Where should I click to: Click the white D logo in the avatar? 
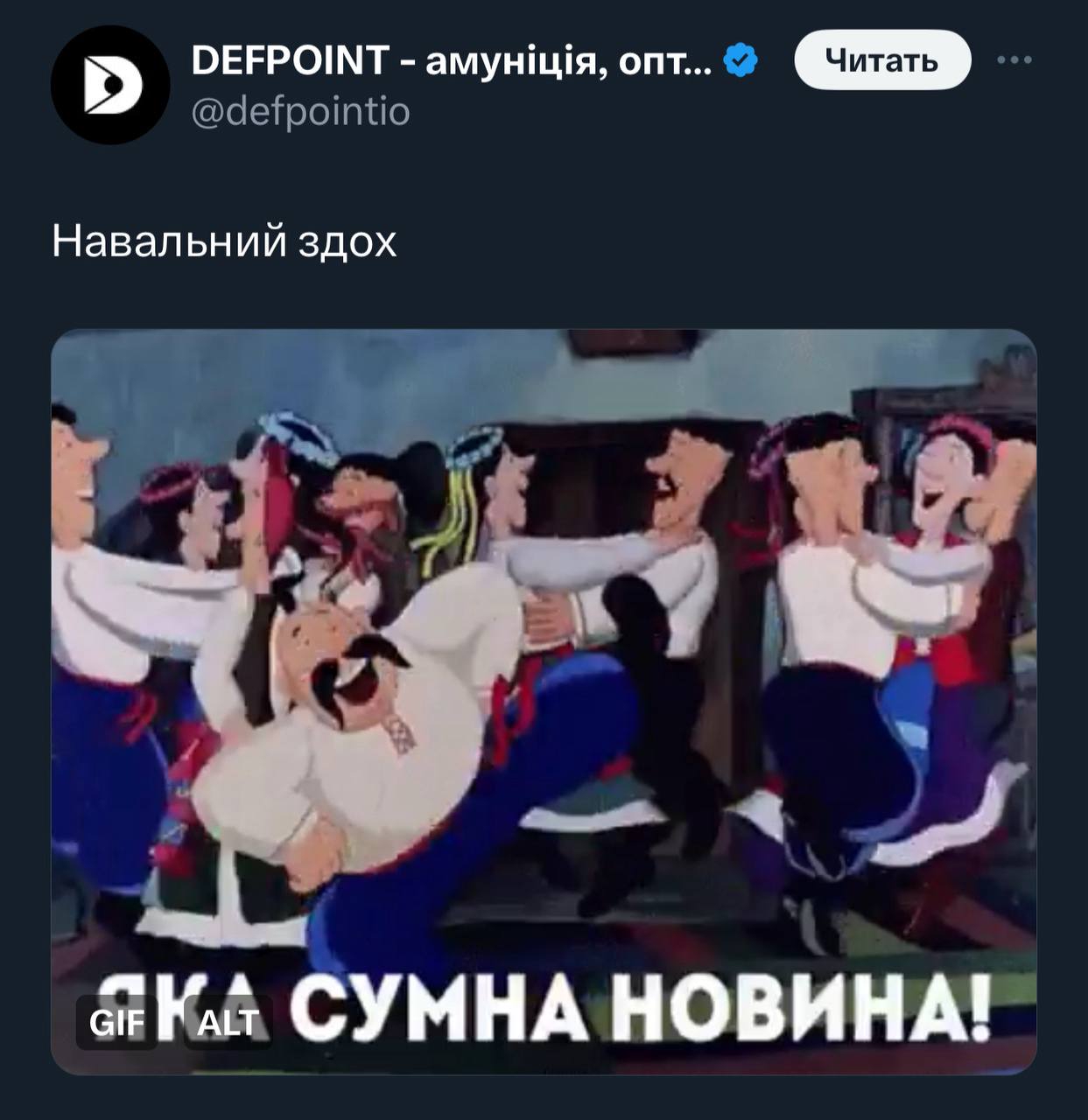pyautogui.click(x=113, y=85)
